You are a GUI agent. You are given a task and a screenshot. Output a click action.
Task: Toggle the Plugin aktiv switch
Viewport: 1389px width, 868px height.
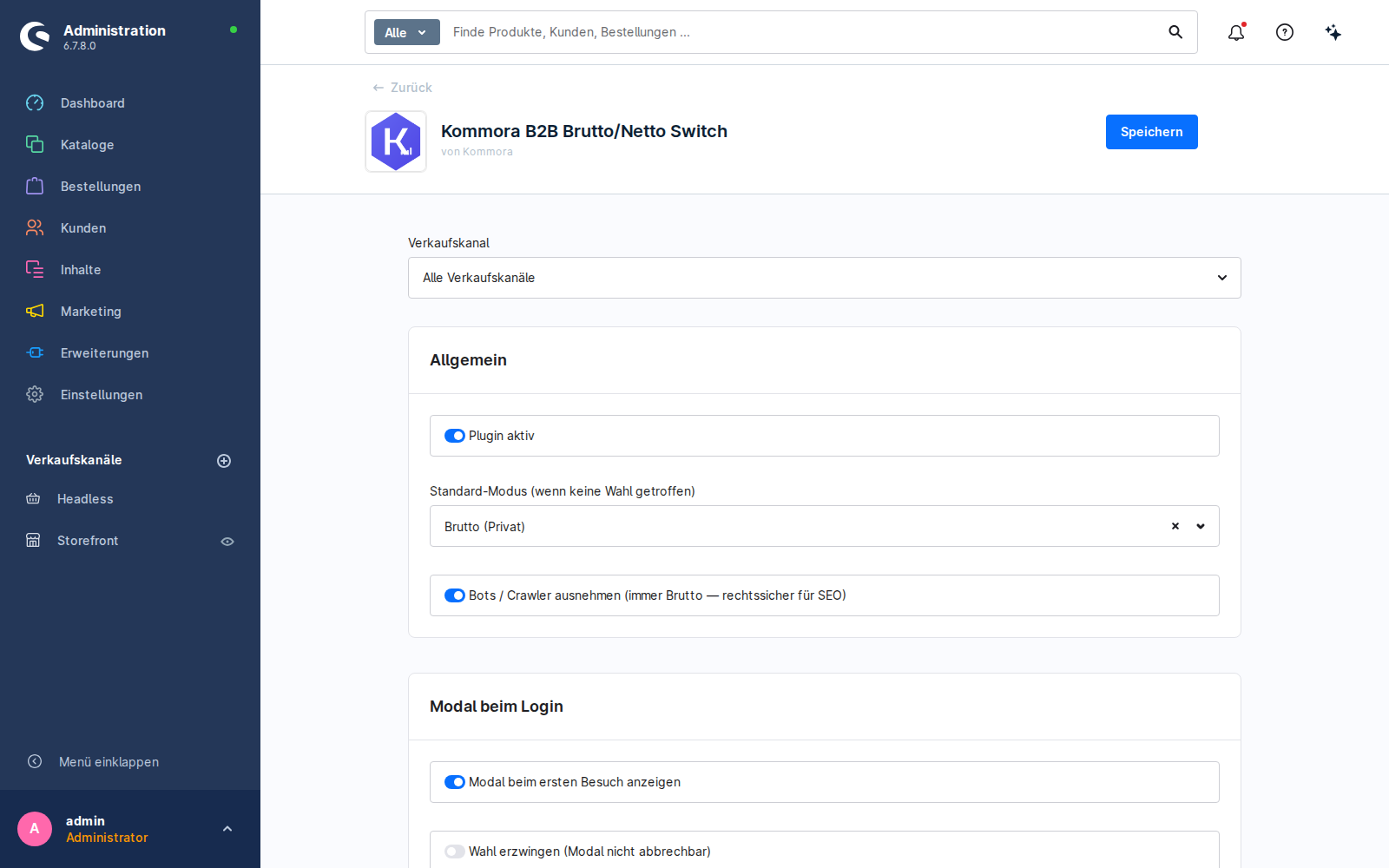click(455, 436)
